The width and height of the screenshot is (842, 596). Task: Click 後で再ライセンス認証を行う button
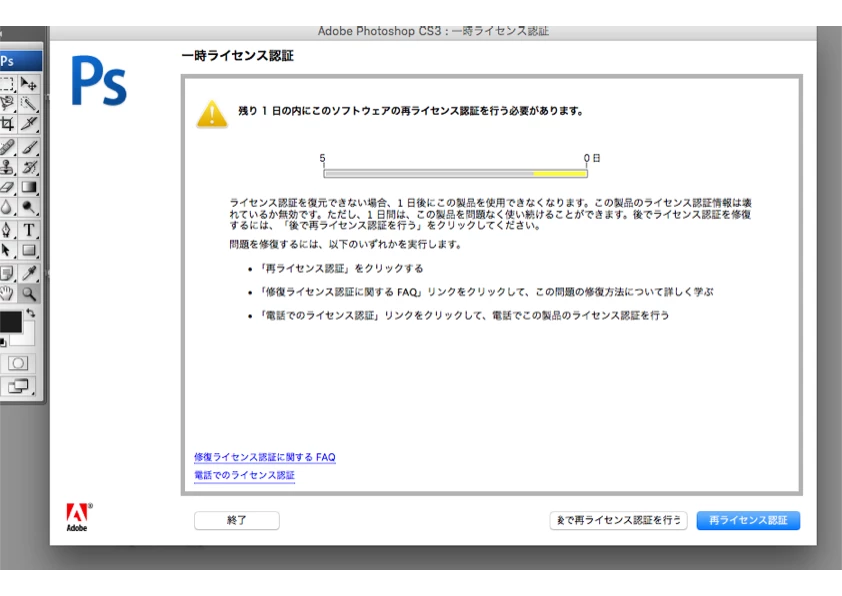coord(619,520)
